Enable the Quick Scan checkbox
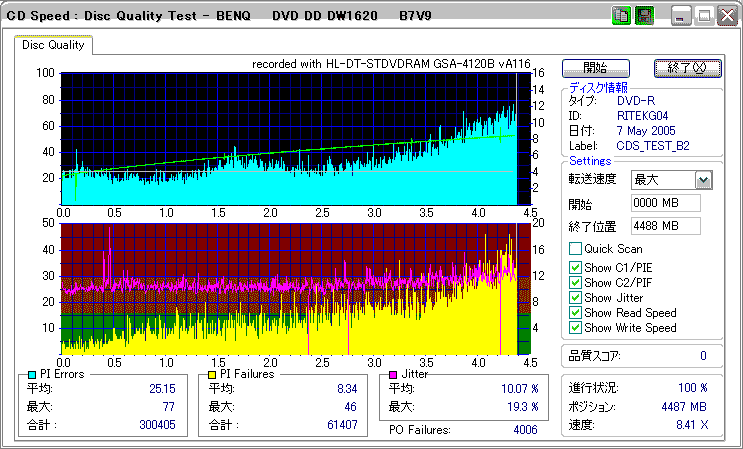The image size is (743, 449). (575, 249)
